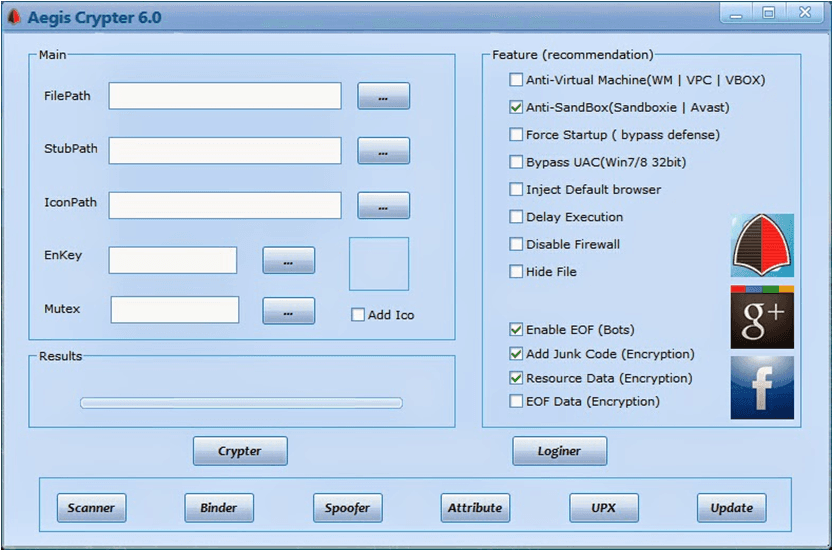This screenshot has height=550, width=832.
Task: Open the Spoofer tool
Action: (348, 508)
